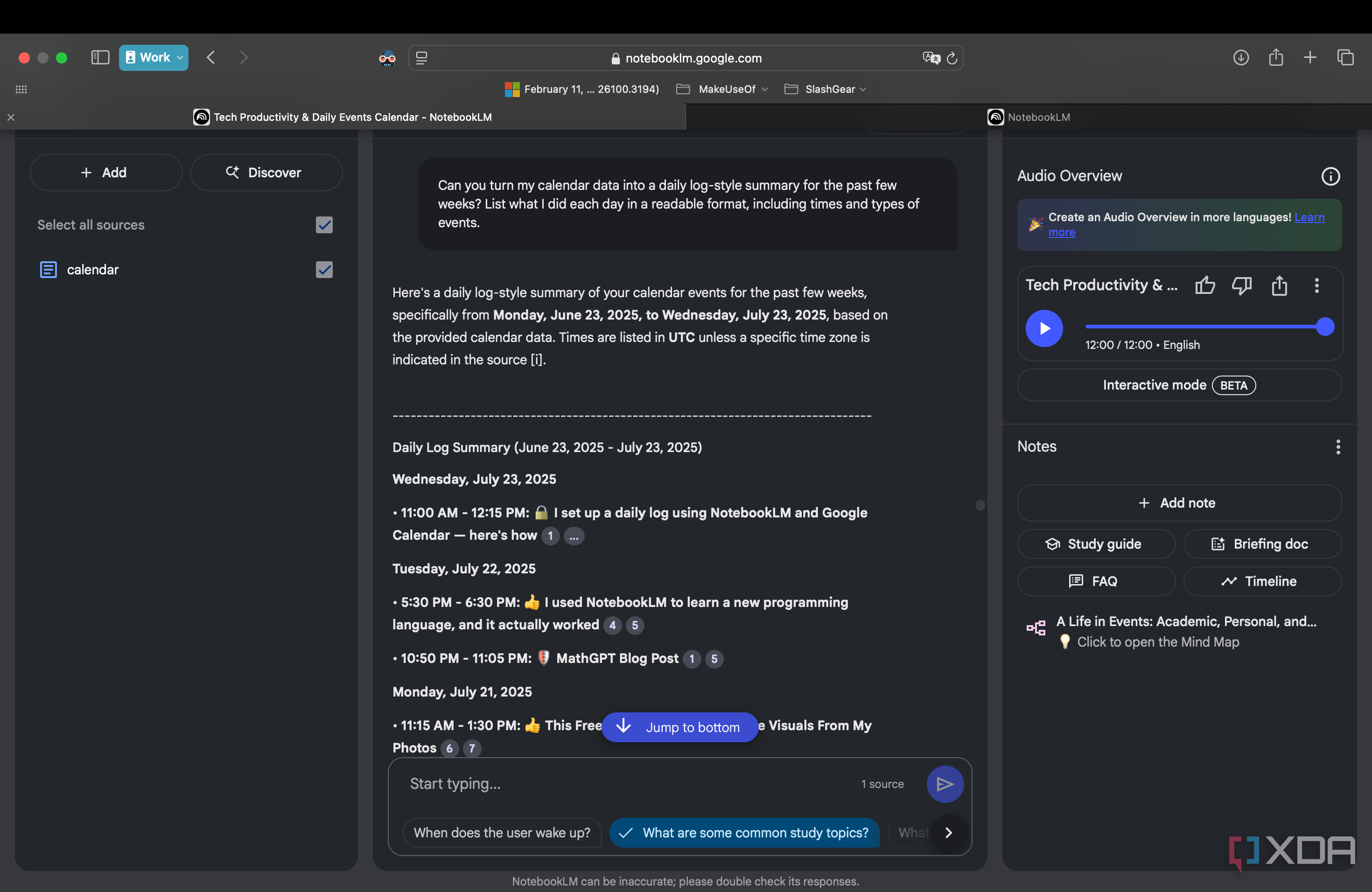
Task: Click Jump to bottom button
Action: click(679, 727)
